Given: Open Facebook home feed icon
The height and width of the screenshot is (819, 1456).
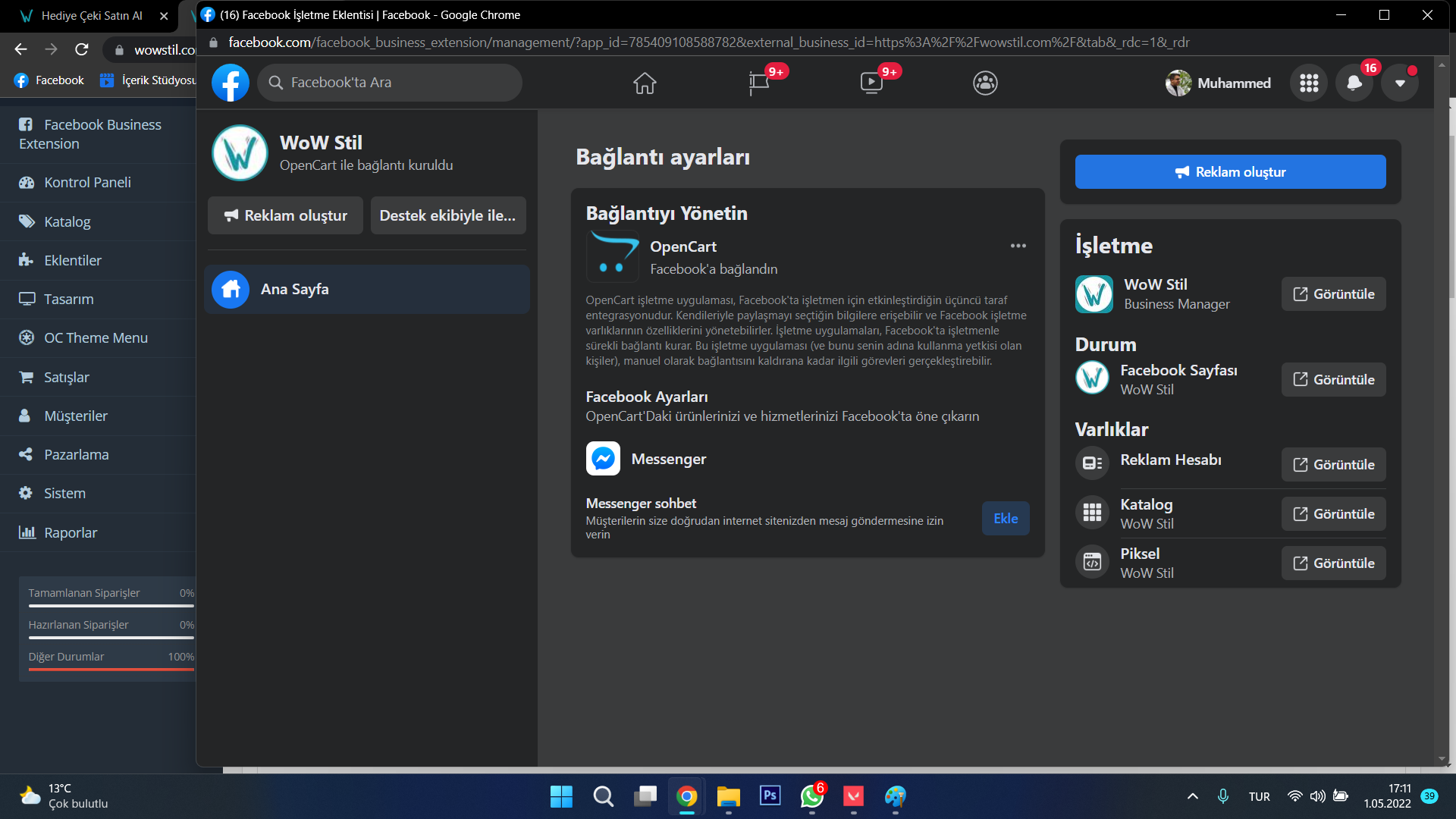Looking at the screenshot, I should pyautogui.click(x=645, y=83).
